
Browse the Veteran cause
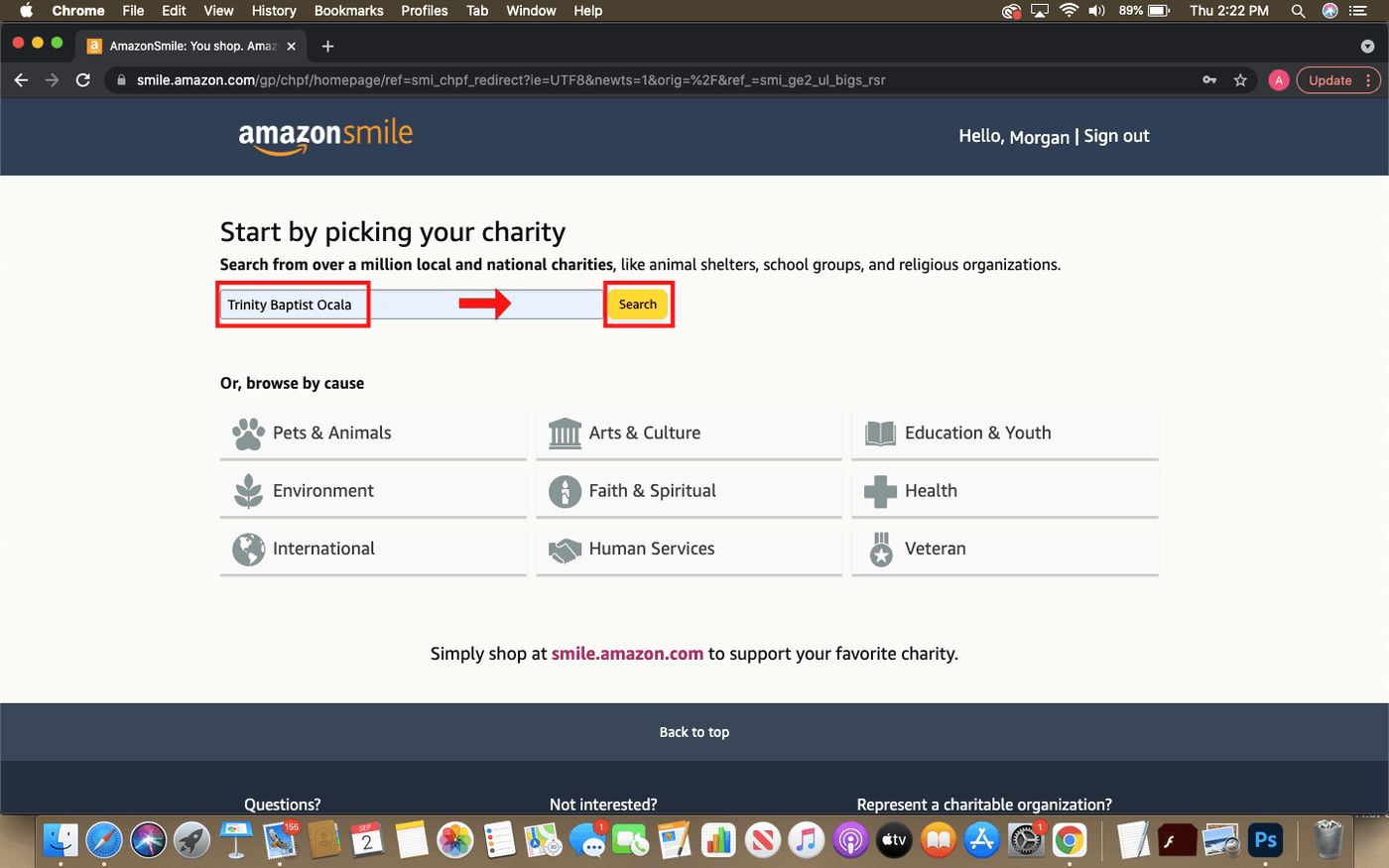(1005, 550)
